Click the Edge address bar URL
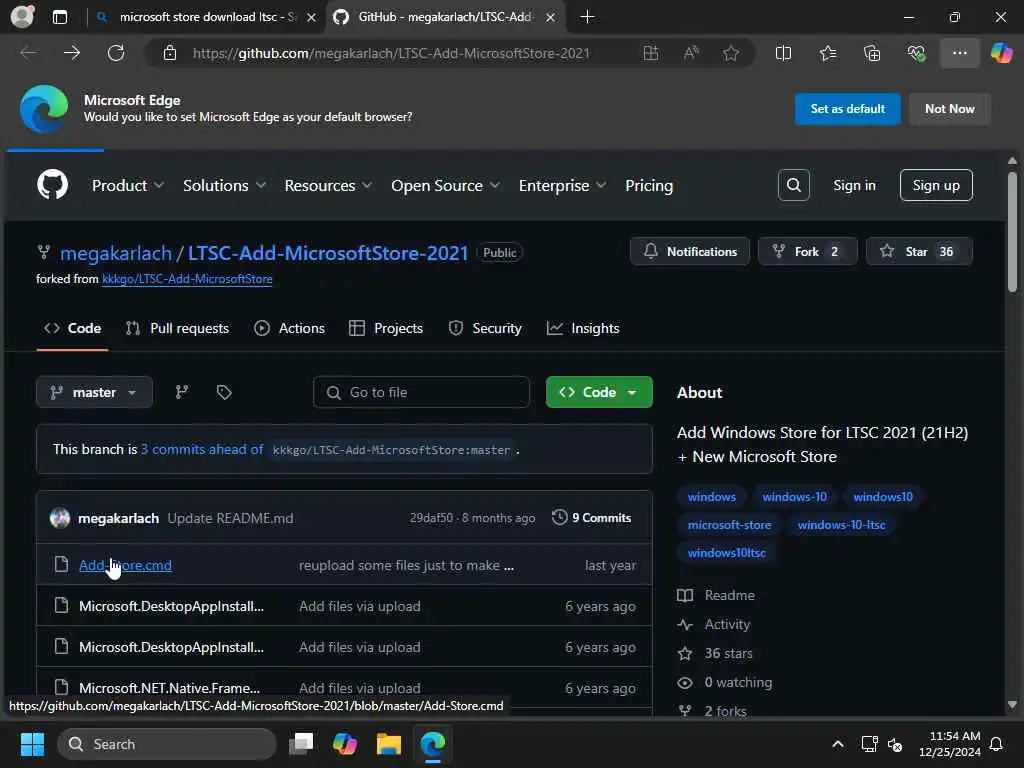1024x768 pixels. 391,53
